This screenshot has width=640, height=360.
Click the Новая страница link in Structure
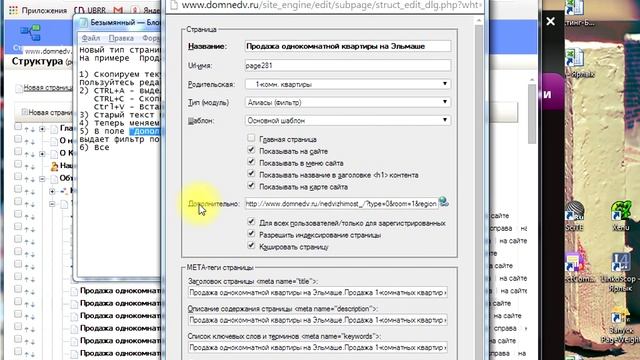click(x=48, y=88)
